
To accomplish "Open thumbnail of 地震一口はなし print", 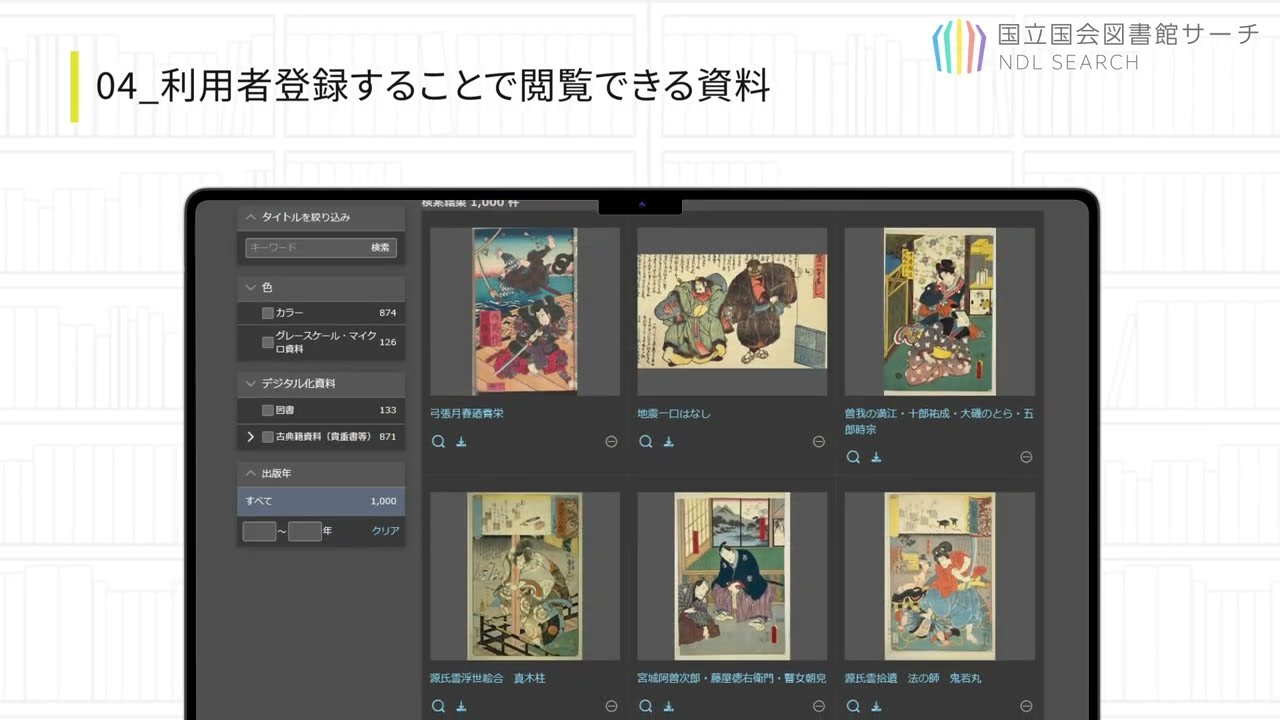I will point(732,311).
